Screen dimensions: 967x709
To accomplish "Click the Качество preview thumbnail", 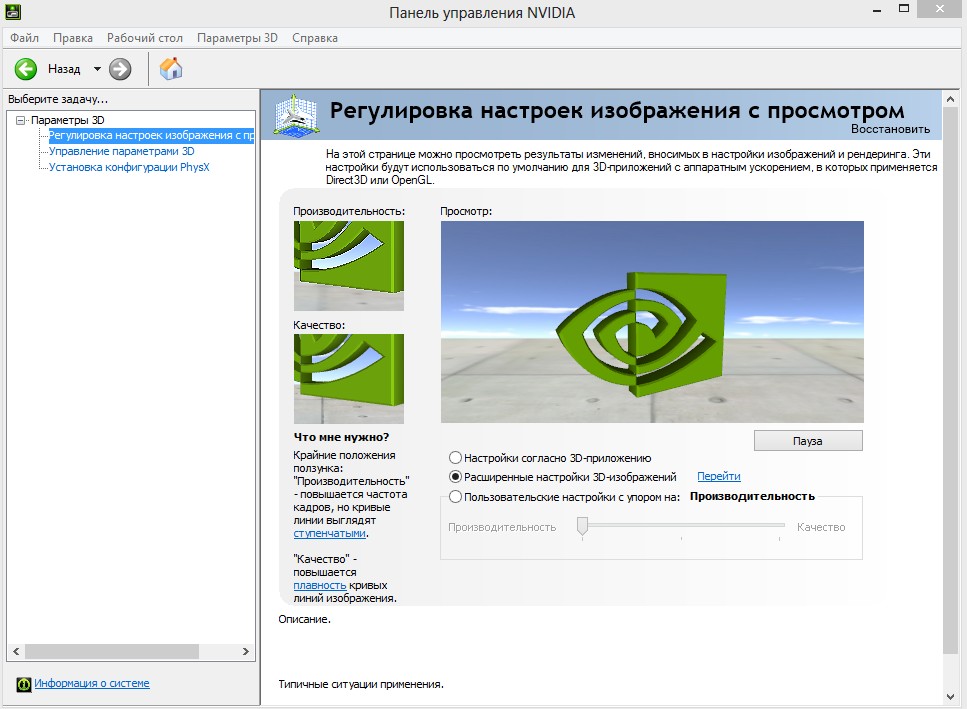I will point(349,379).
